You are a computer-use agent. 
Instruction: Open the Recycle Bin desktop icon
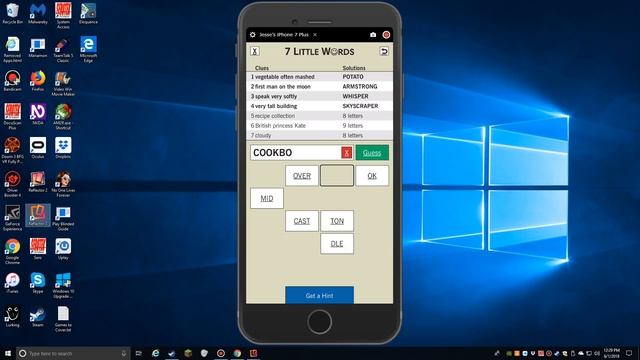click(x=12, y=13)
